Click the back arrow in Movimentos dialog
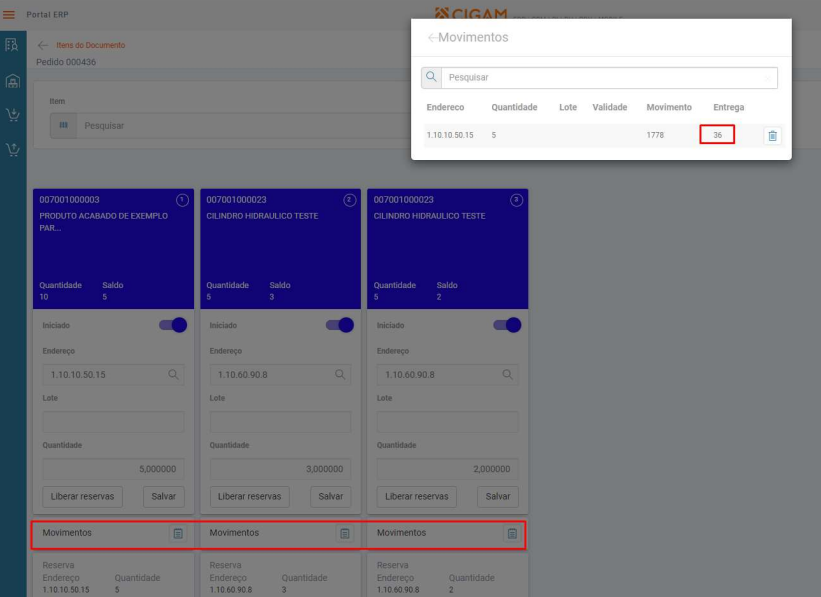821x597 pixels. pyautogui.click(x=432, y=37)
